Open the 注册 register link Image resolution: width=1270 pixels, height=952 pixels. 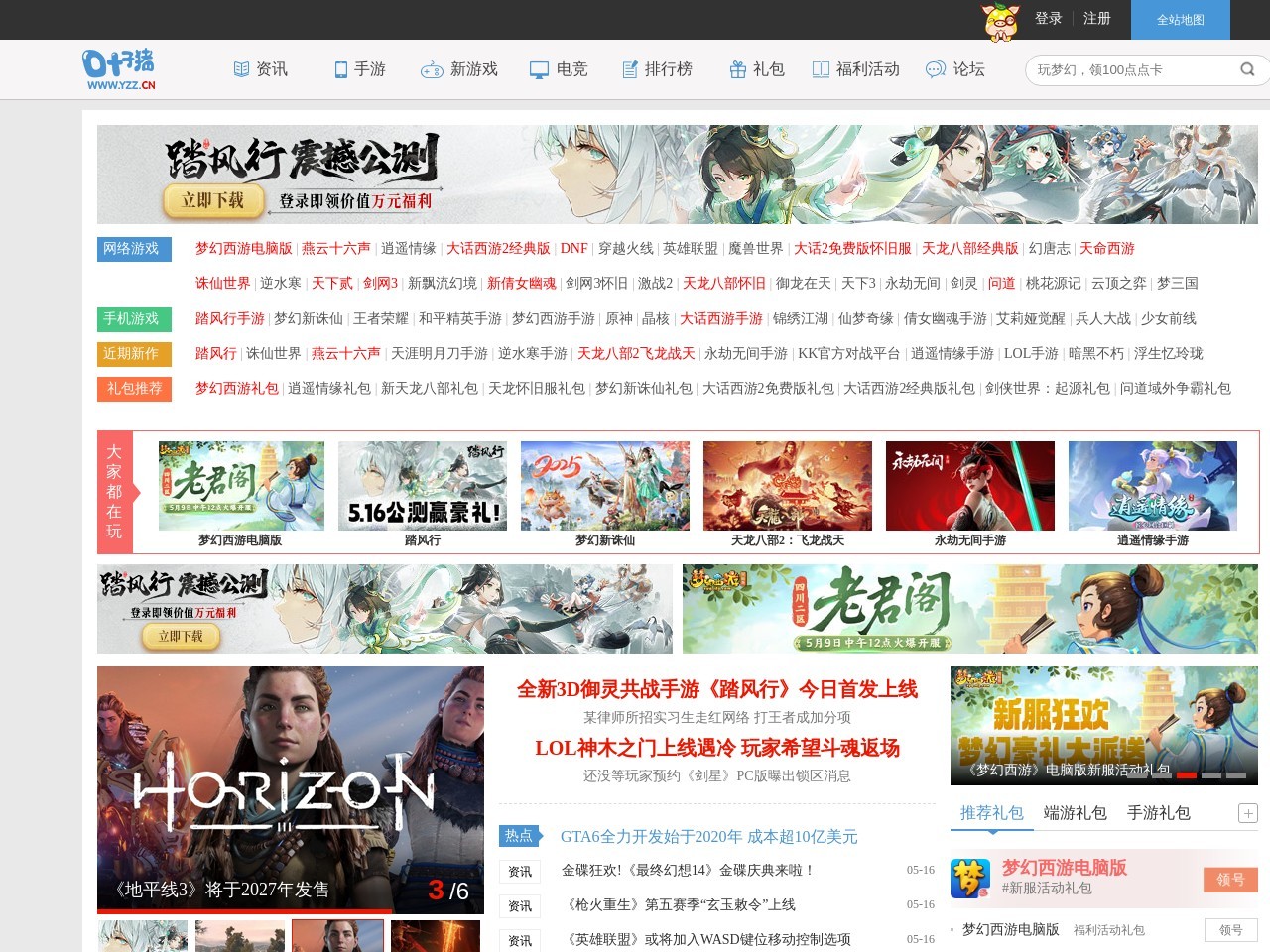[x=1096, y=18]
